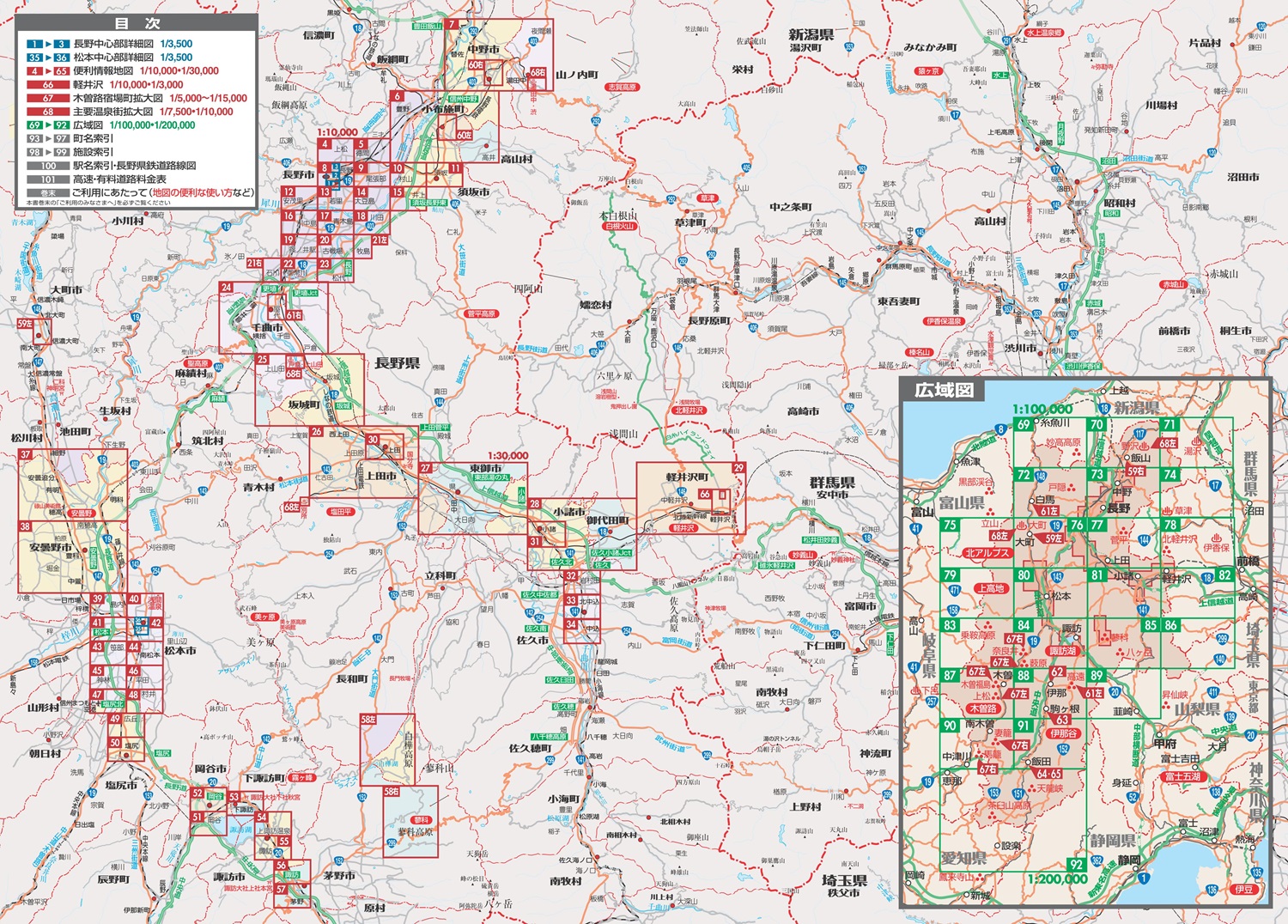Click the 新潟県 湯沢町 label at top
The height and width of the screenshot is (924, 1288).
tap(811, 40)
